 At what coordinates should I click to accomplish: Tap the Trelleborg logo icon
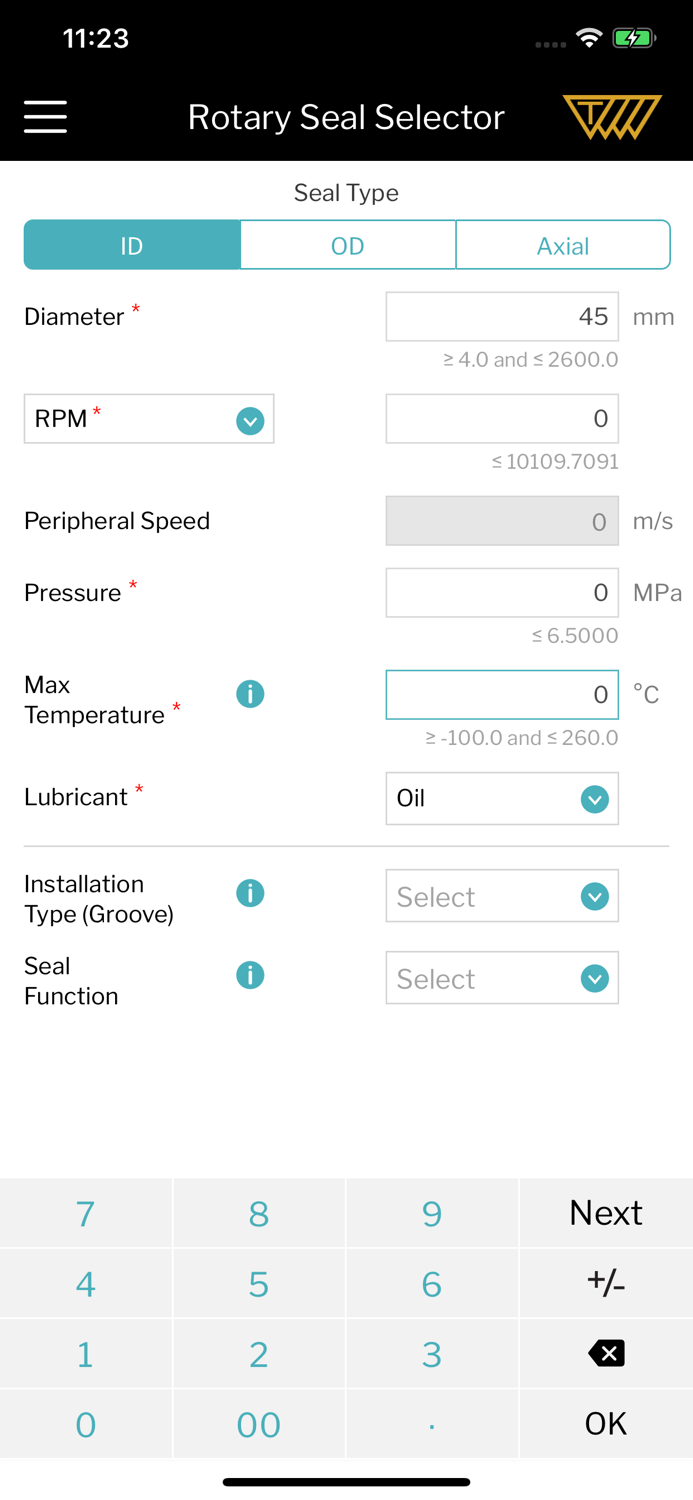point(612,117)
